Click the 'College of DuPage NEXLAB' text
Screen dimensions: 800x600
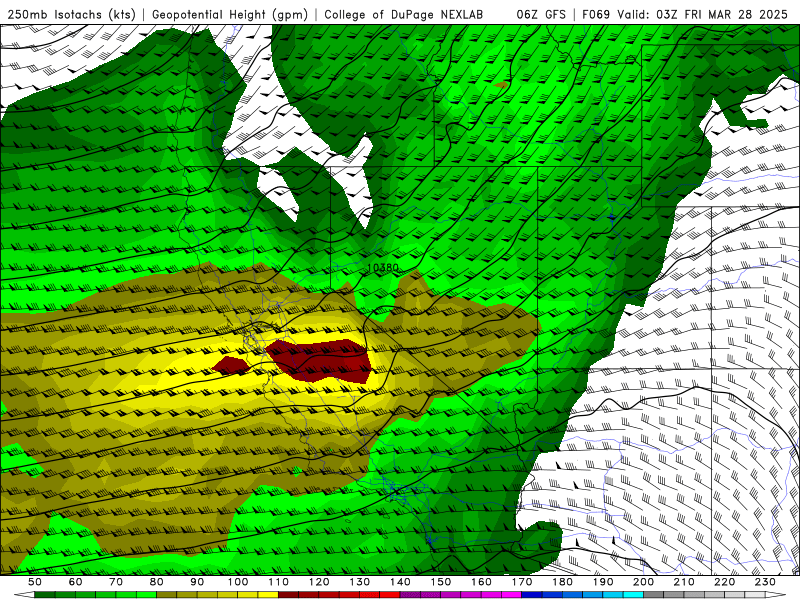click(404, 15)
